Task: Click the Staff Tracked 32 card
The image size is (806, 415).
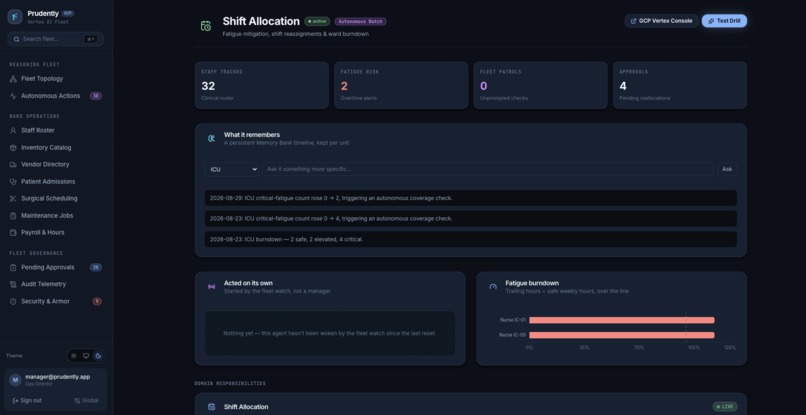Action: click(x=261, y=85)
